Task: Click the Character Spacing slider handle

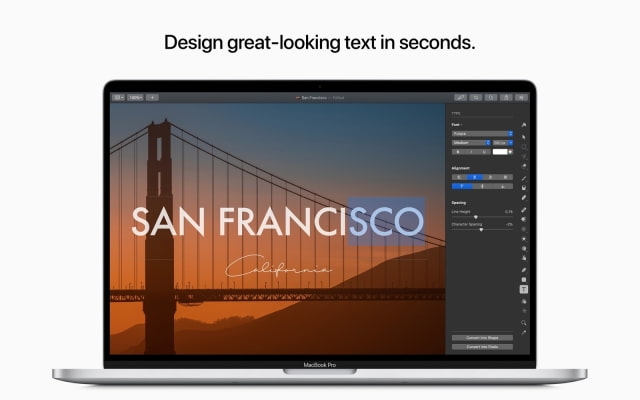Action: (481, 230)
